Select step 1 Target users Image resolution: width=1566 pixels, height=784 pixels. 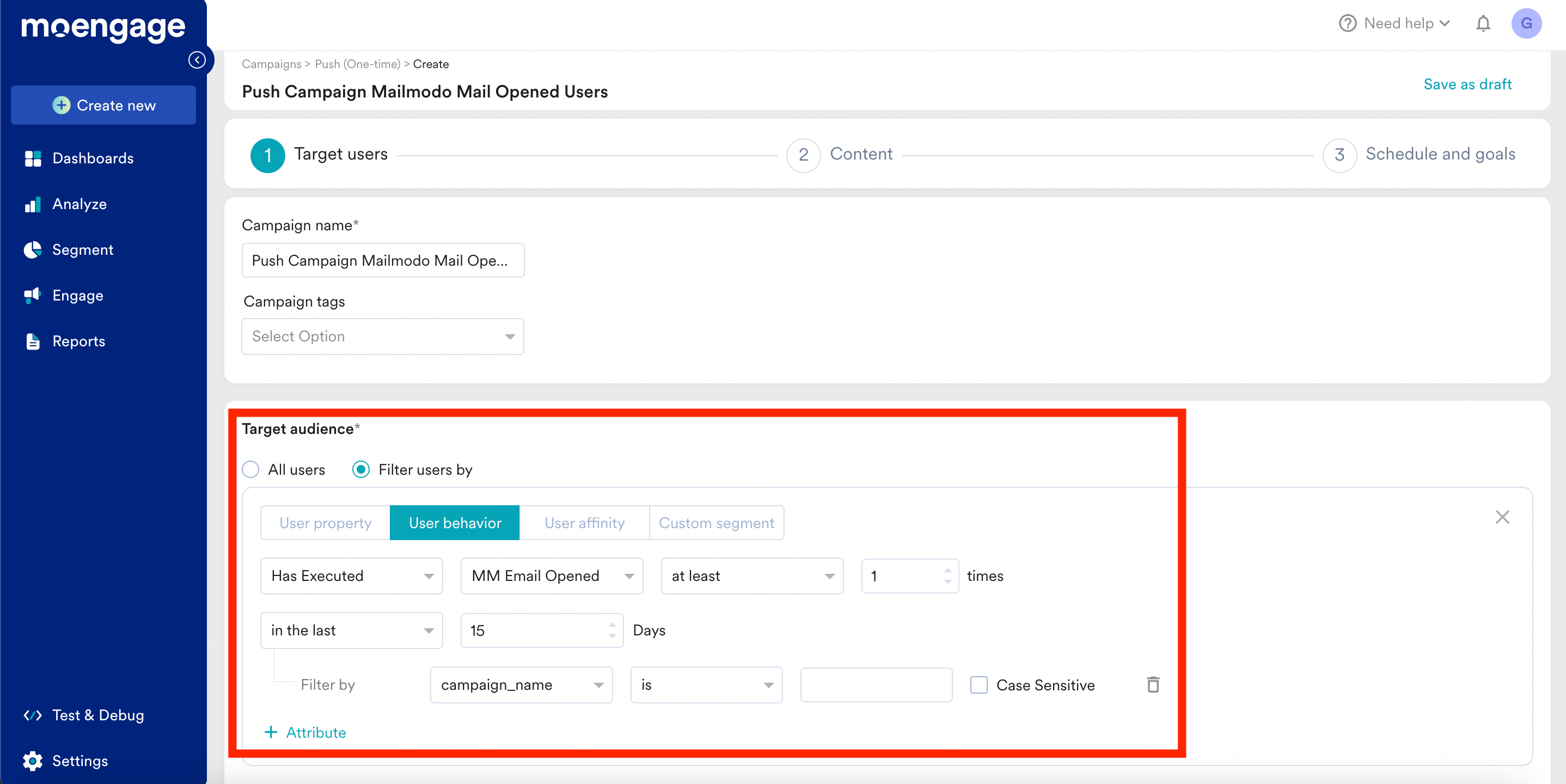coord(319,155)
